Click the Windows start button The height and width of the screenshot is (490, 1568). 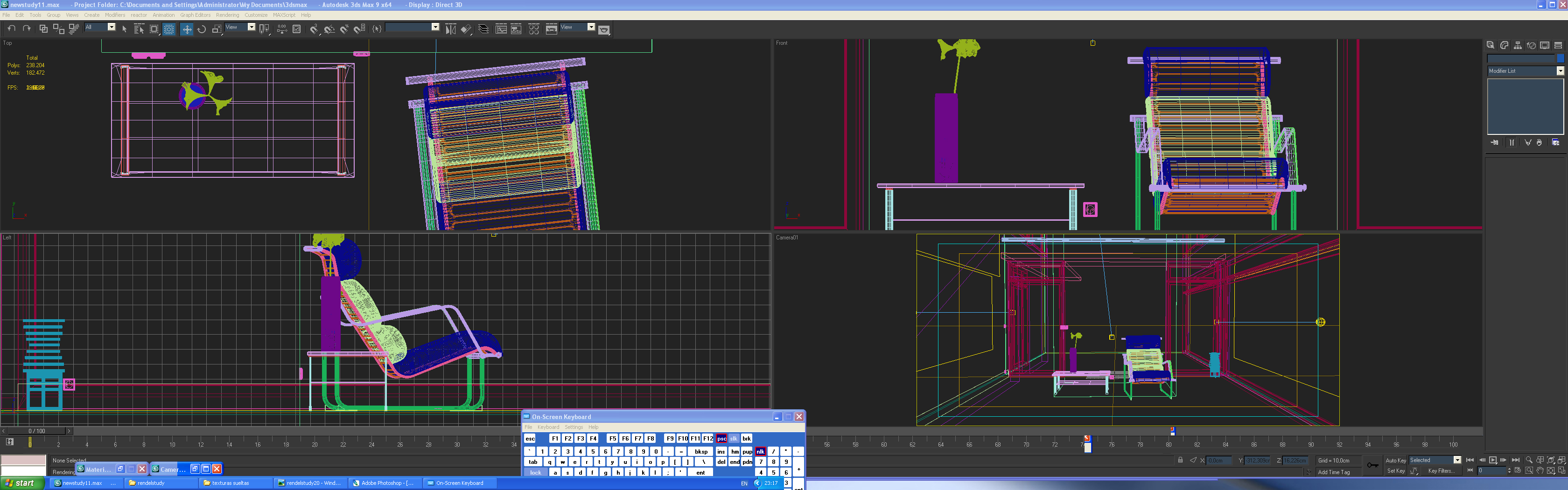pos(22,483)
